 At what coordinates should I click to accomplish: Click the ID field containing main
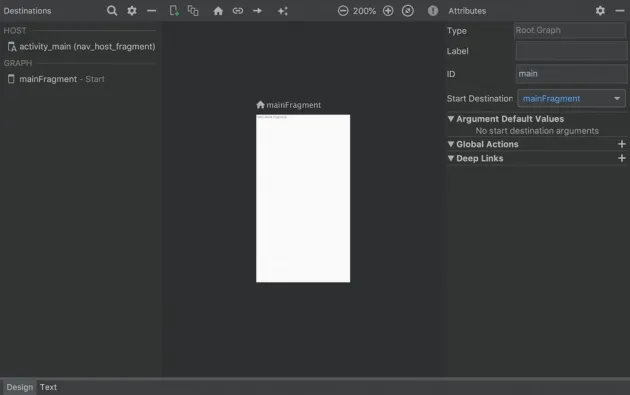[571, 74]
